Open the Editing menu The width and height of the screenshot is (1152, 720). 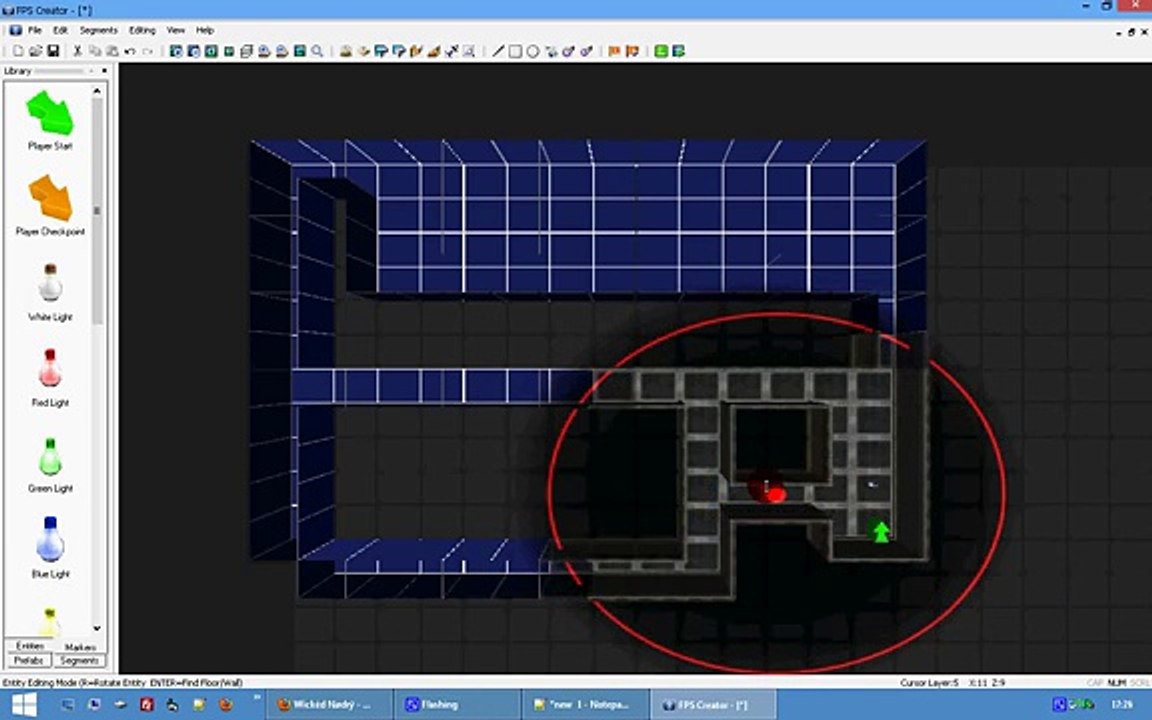coord(143,30)
